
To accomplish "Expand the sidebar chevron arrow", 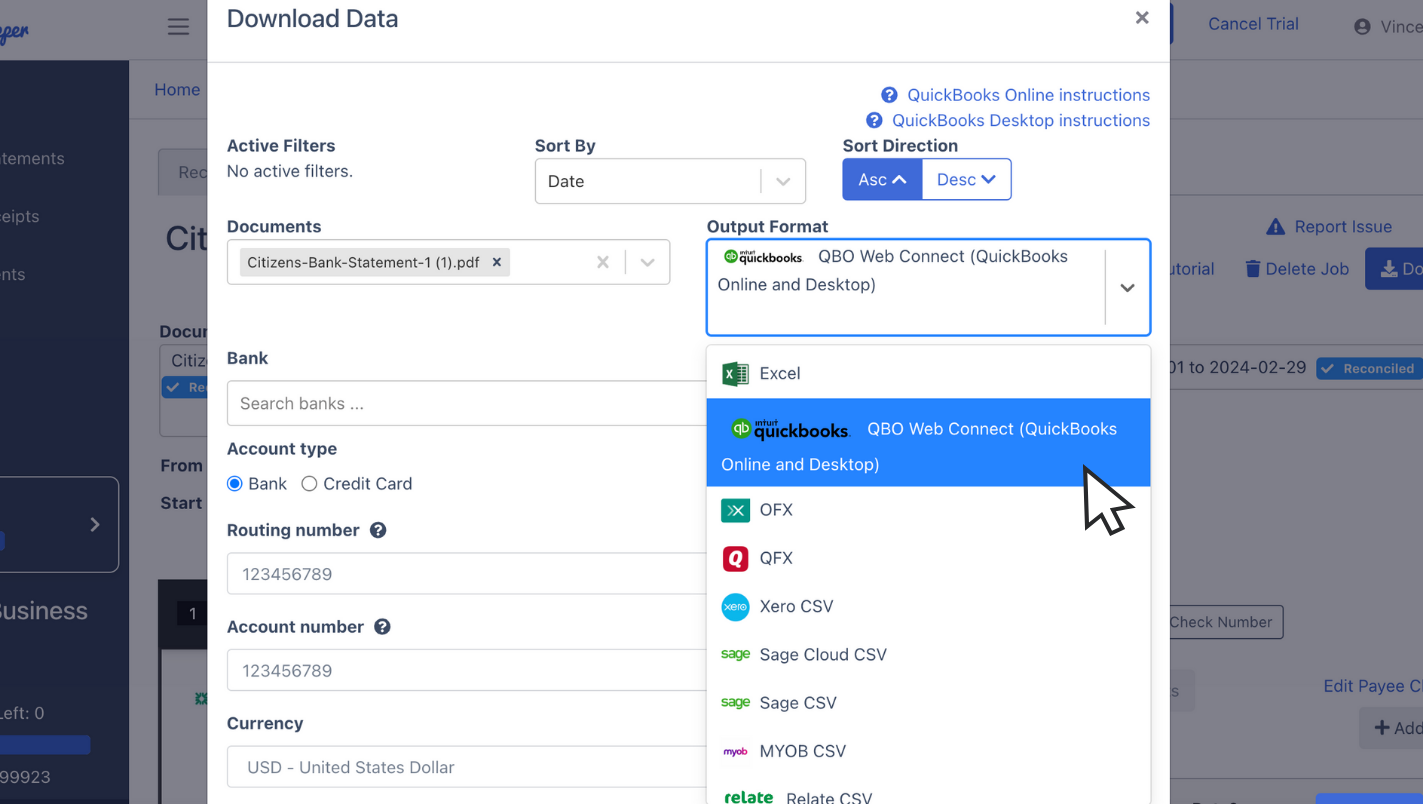I will click(95, 524).
